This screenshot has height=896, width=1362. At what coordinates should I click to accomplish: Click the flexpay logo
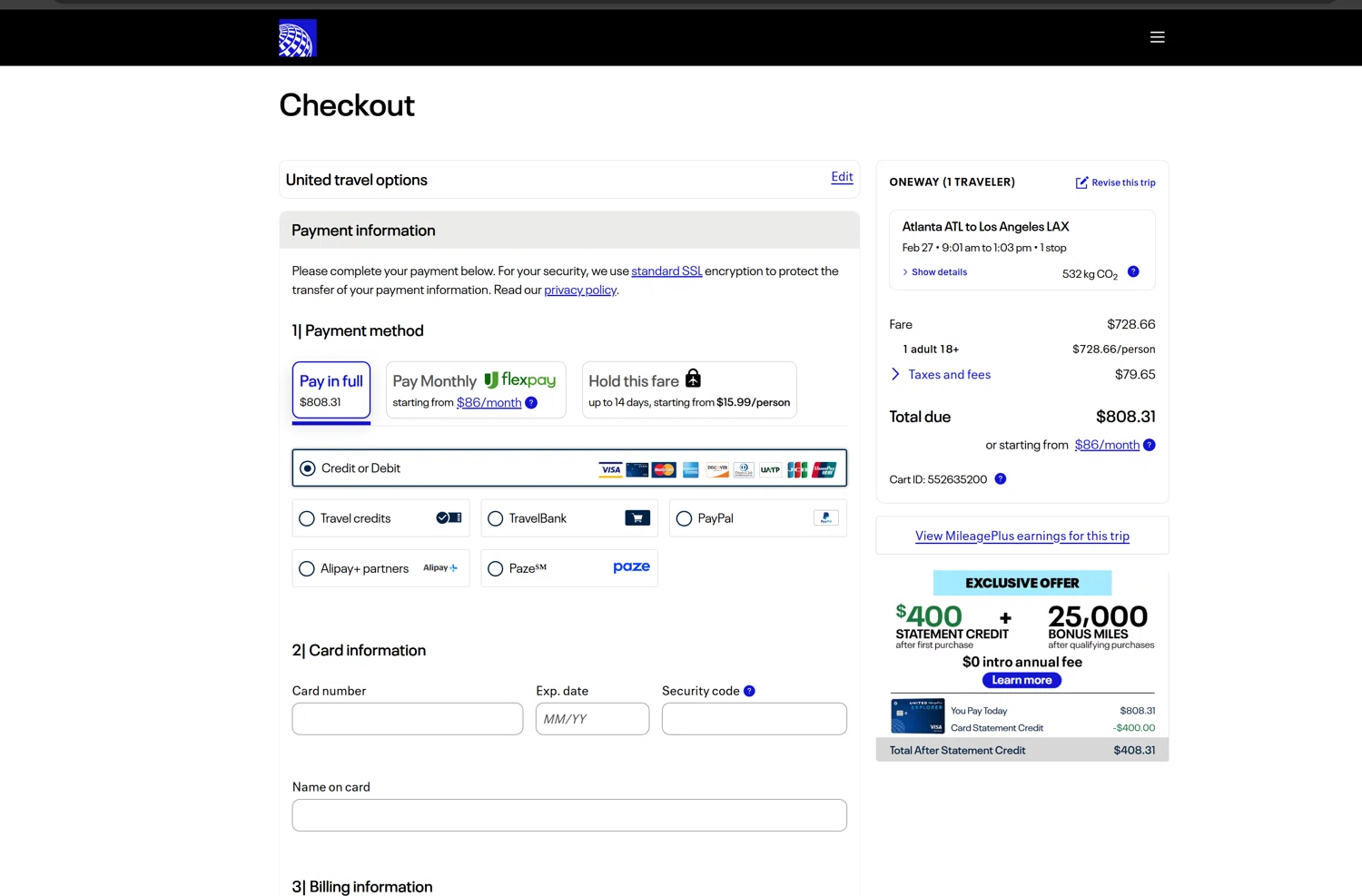(520, 379)
